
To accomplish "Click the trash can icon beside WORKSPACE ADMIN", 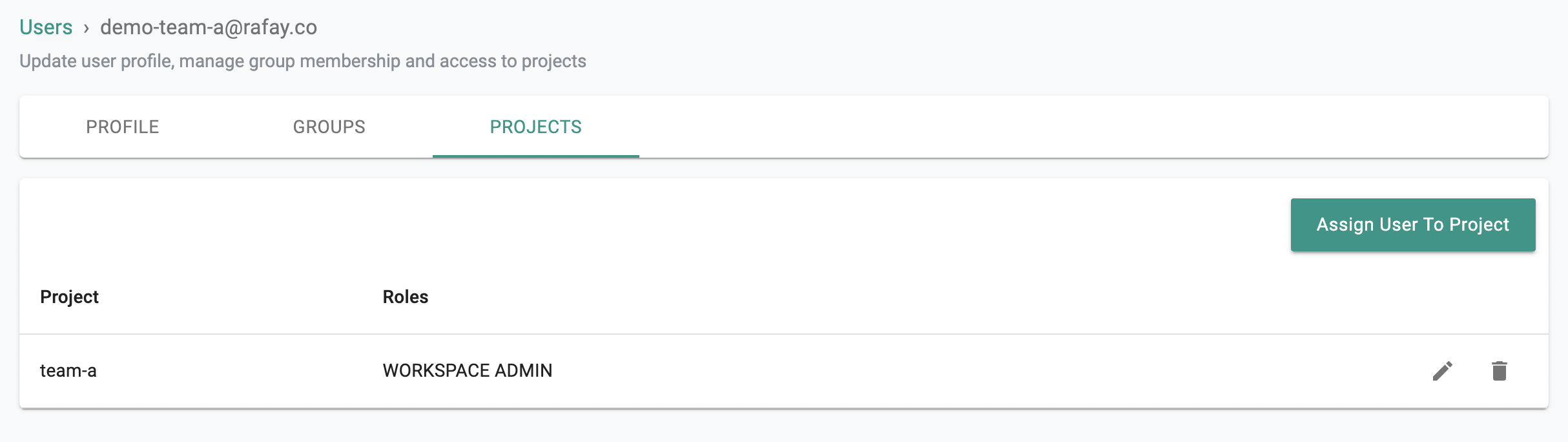I will tap(1500, 371).
